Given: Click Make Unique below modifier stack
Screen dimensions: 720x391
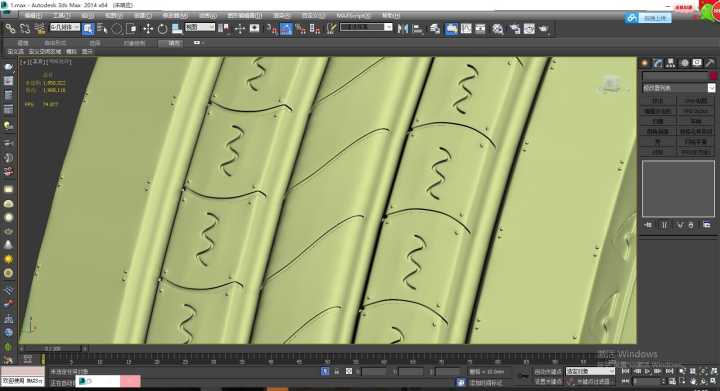Looking at the screenshot, I should (x=680, y=225).
